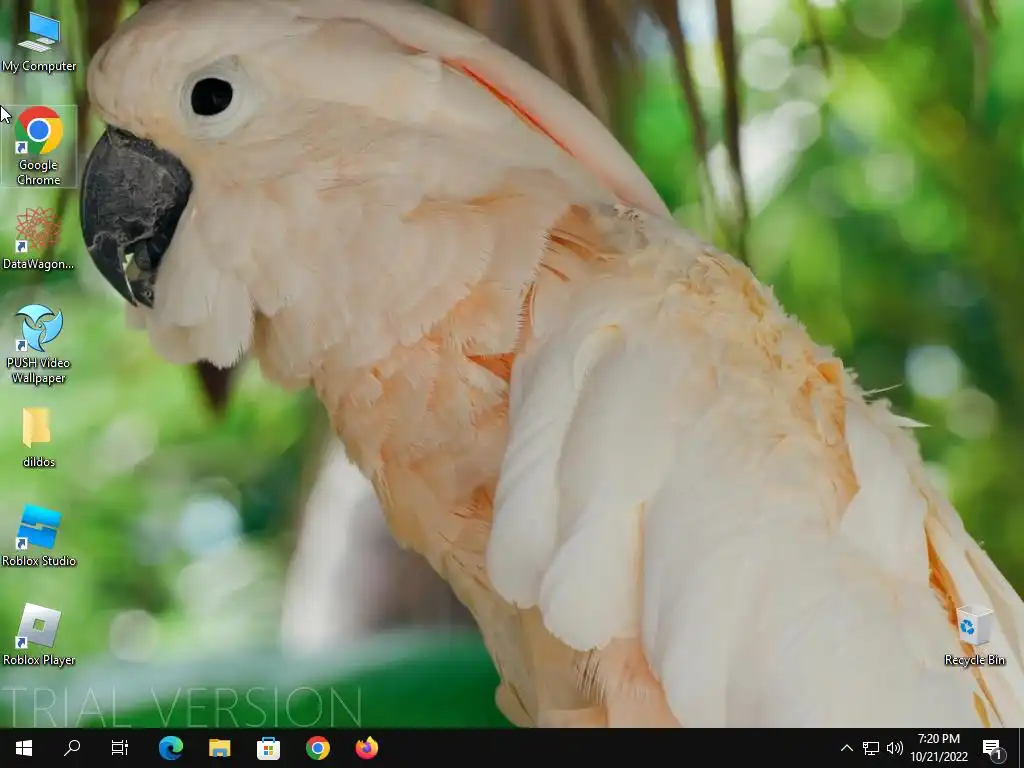
Task: Select the Google Chrome desktop shortcut
Action: click(39, 146)
